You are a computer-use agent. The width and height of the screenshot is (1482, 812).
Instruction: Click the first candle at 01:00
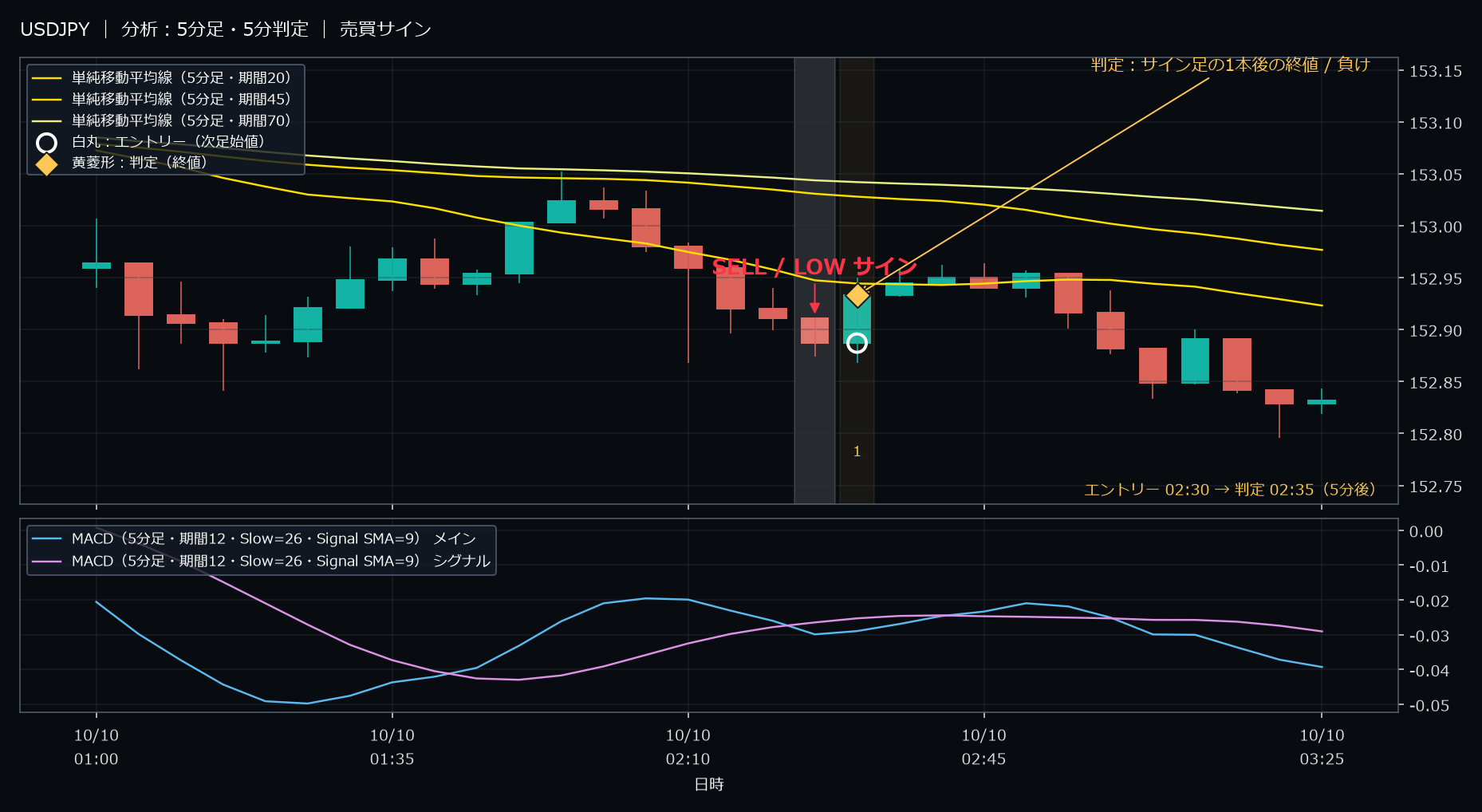pyautogui.click(x=97, y=266)
